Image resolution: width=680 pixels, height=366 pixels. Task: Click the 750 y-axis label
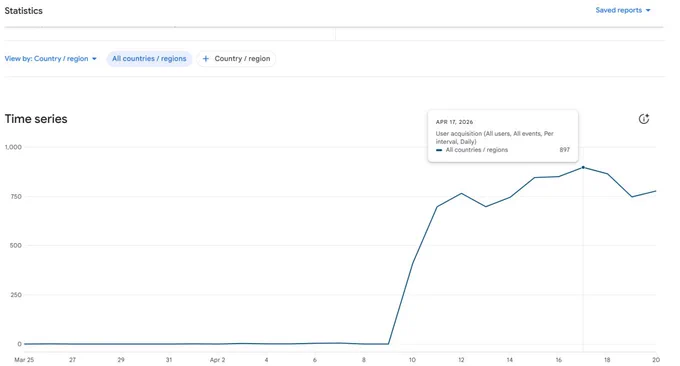(16, 196)
